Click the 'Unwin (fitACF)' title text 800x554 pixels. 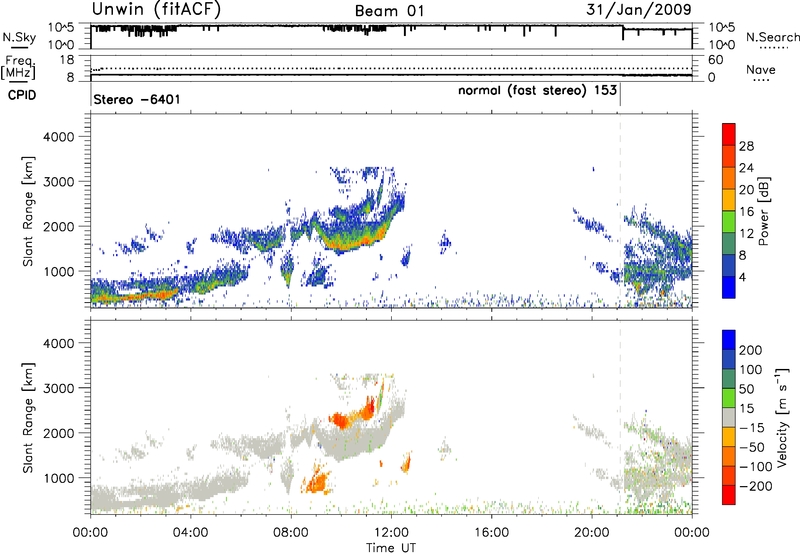(x=156, y=9)
